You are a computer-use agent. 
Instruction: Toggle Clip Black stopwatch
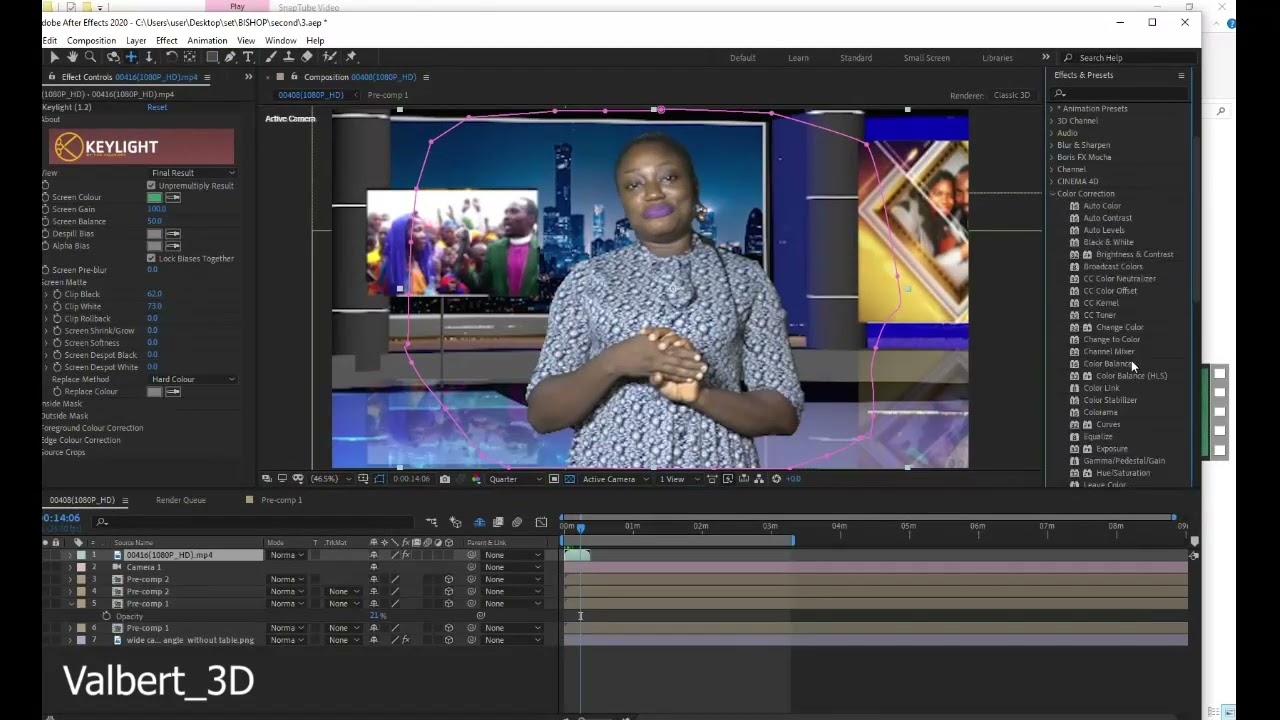pyautogui.click(x=57, y=294)
